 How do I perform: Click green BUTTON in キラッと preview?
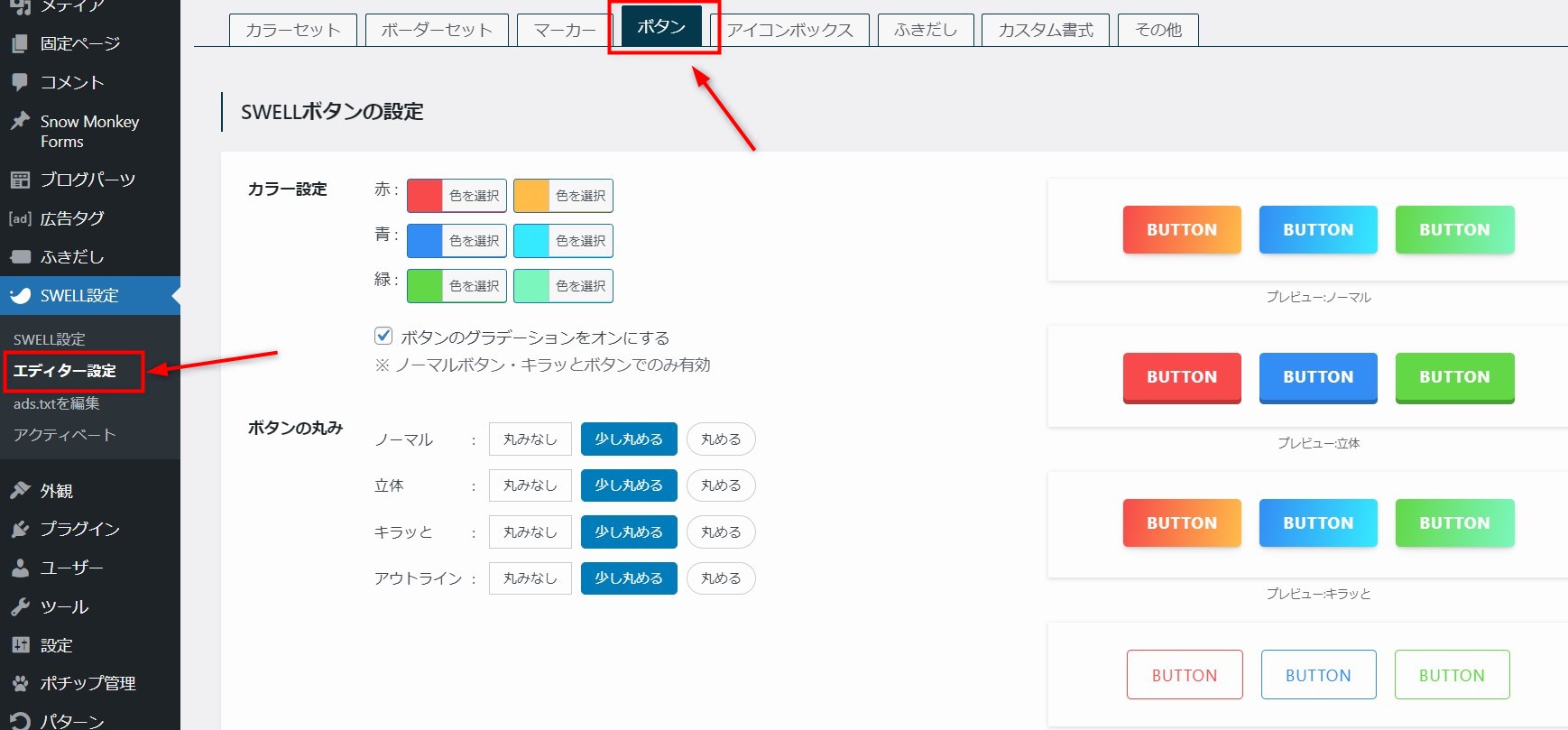tap(1454, 522)
